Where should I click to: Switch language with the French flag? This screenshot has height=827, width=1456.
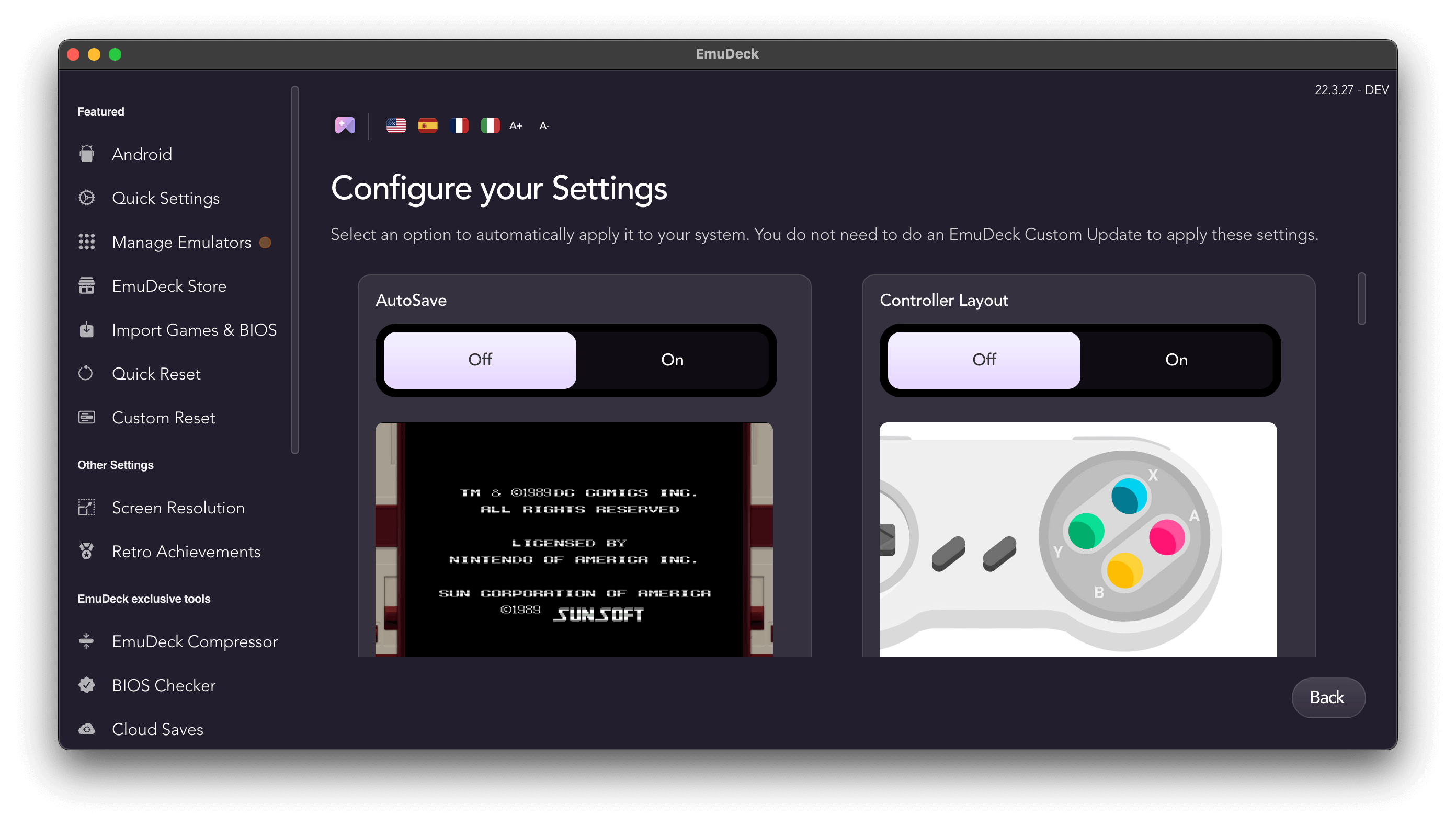pyautogui.click(x=459, y=125)
